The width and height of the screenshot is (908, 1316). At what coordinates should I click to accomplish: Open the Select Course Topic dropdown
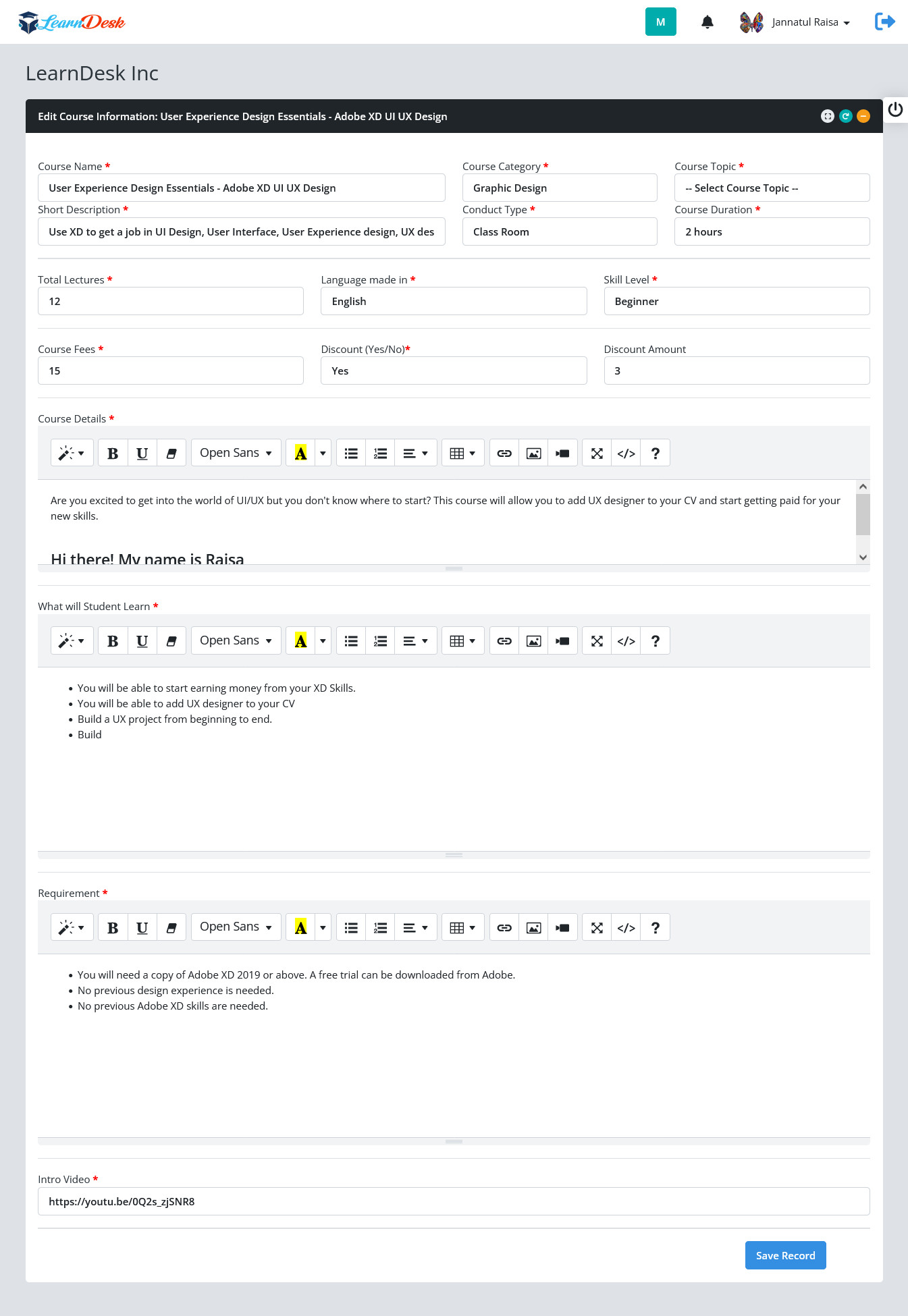(772, 188)
